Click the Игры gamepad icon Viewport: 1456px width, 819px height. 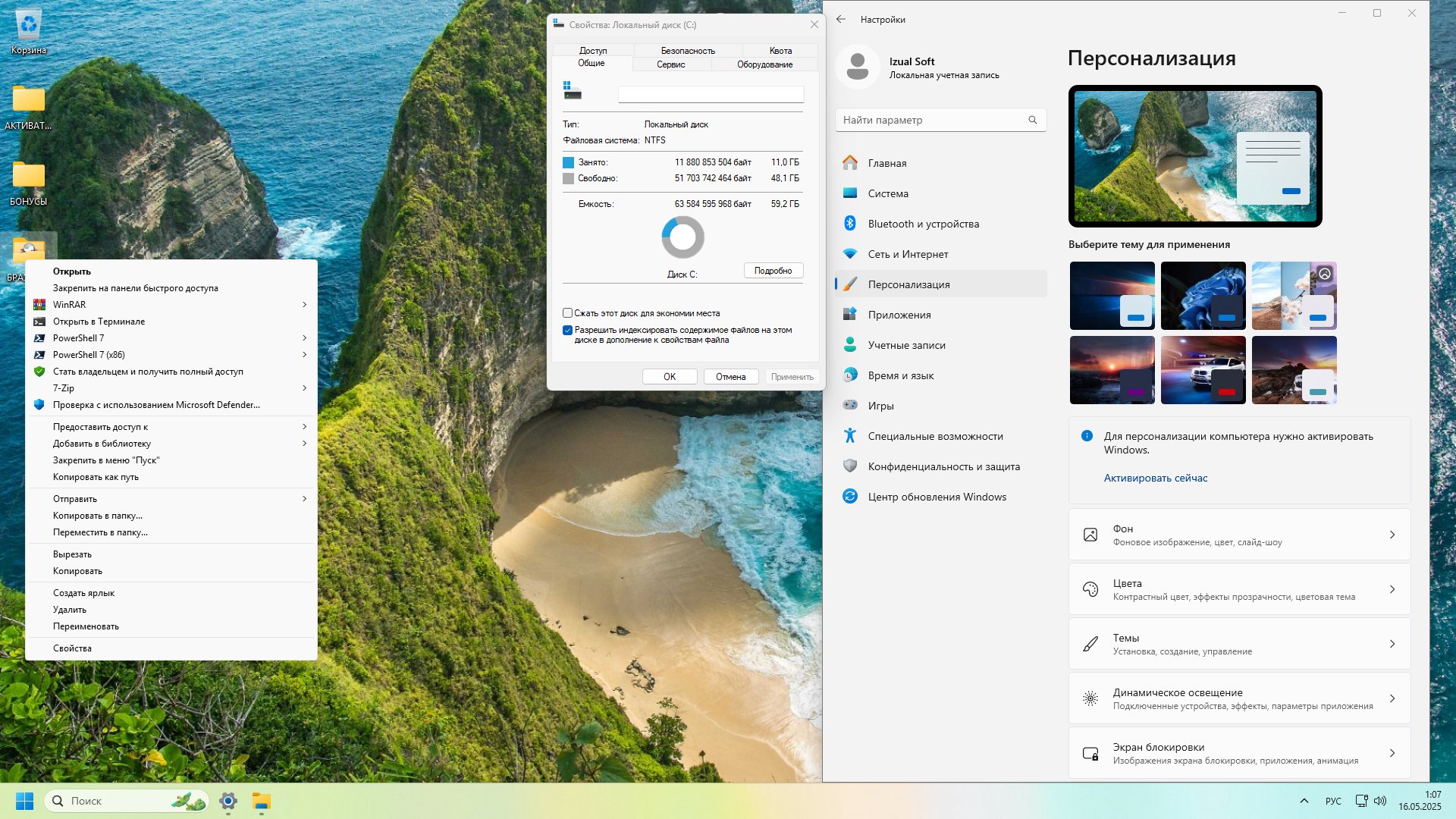pyautogui.click(x=850, y=406)
